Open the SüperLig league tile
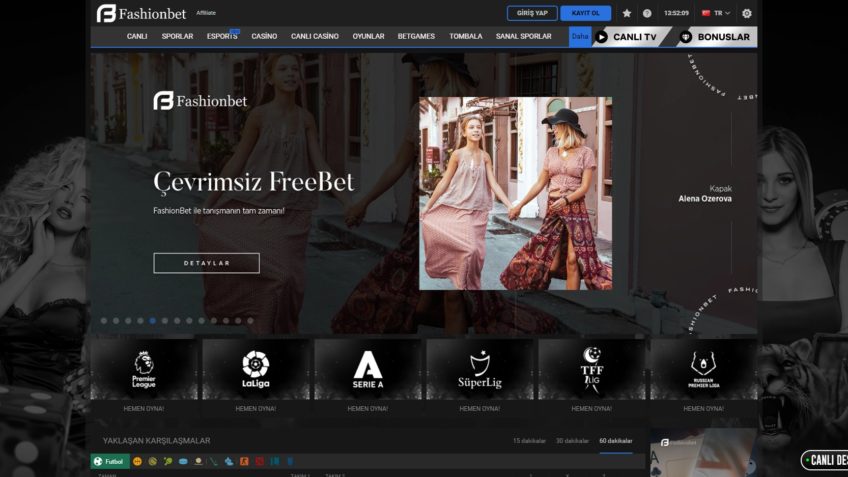Image resolution: width=848 pixels, height=477 pixels. pos(479,369)
